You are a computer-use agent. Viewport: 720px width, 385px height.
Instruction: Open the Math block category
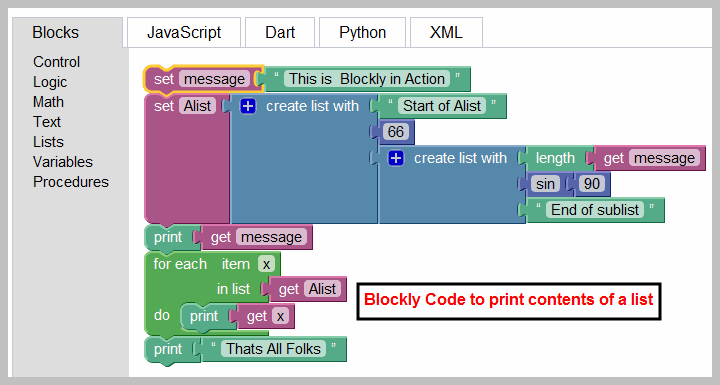(48, 102)
